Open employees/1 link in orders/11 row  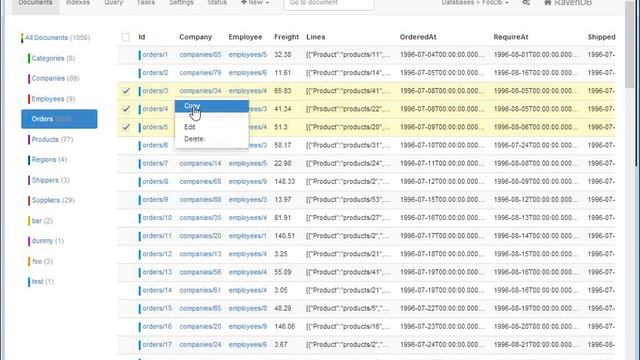point(248,236)
